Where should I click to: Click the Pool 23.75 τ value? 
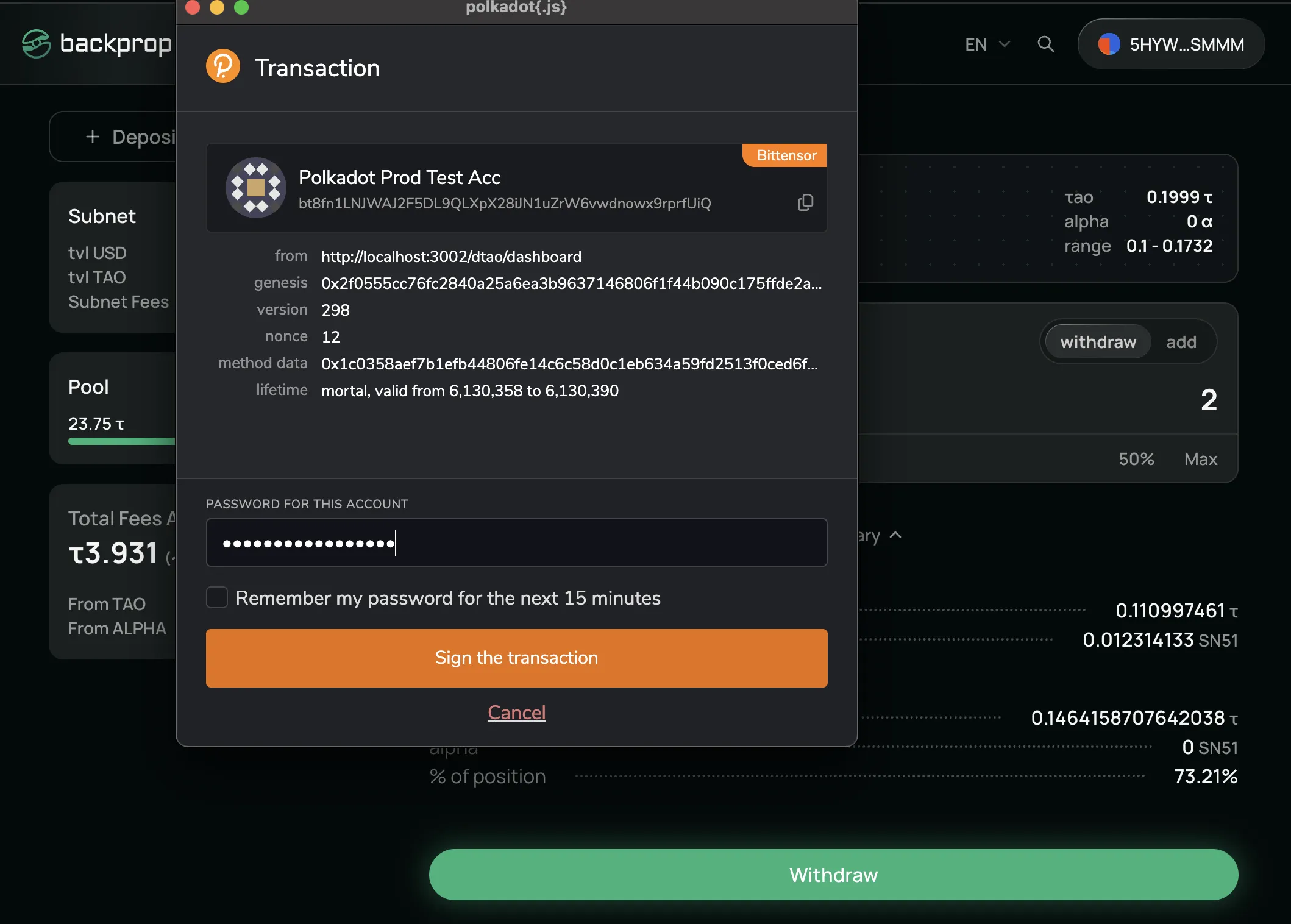coord(96,424)
